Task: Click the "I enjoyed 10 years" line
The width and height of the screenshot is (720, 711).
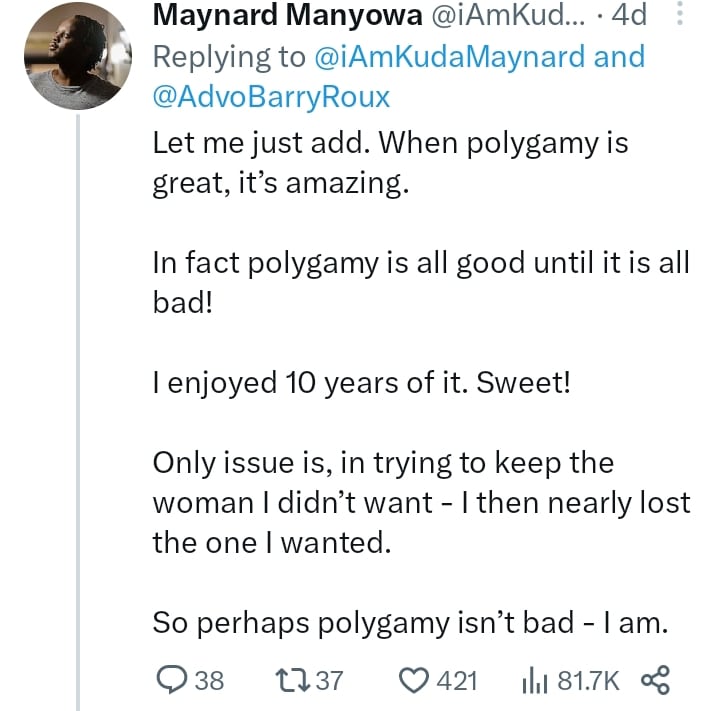Action: pyautogui.click(x=361, y=382)
